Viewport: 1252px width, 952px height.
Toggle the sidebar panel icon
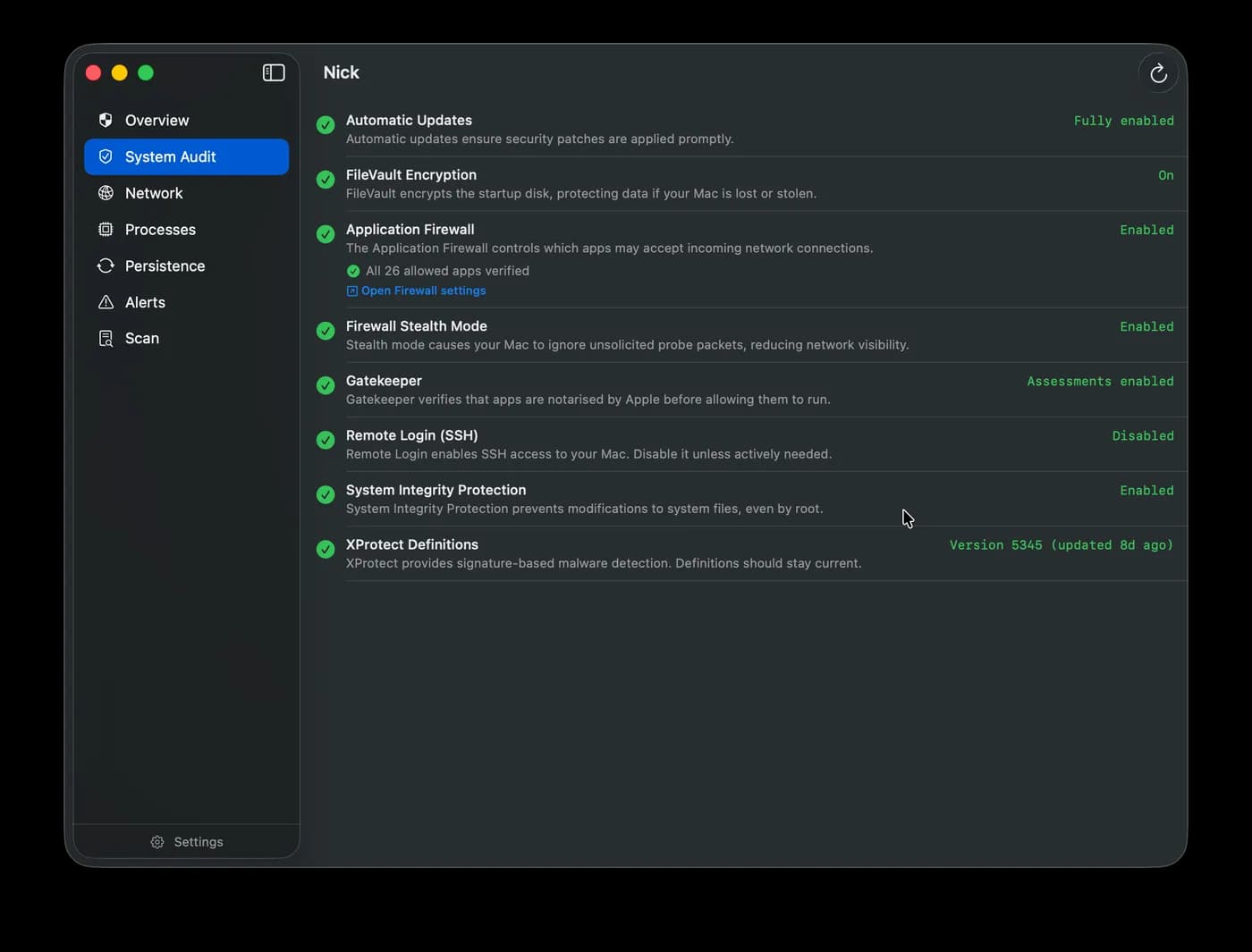pyautogui.click(x=274, y=72)
